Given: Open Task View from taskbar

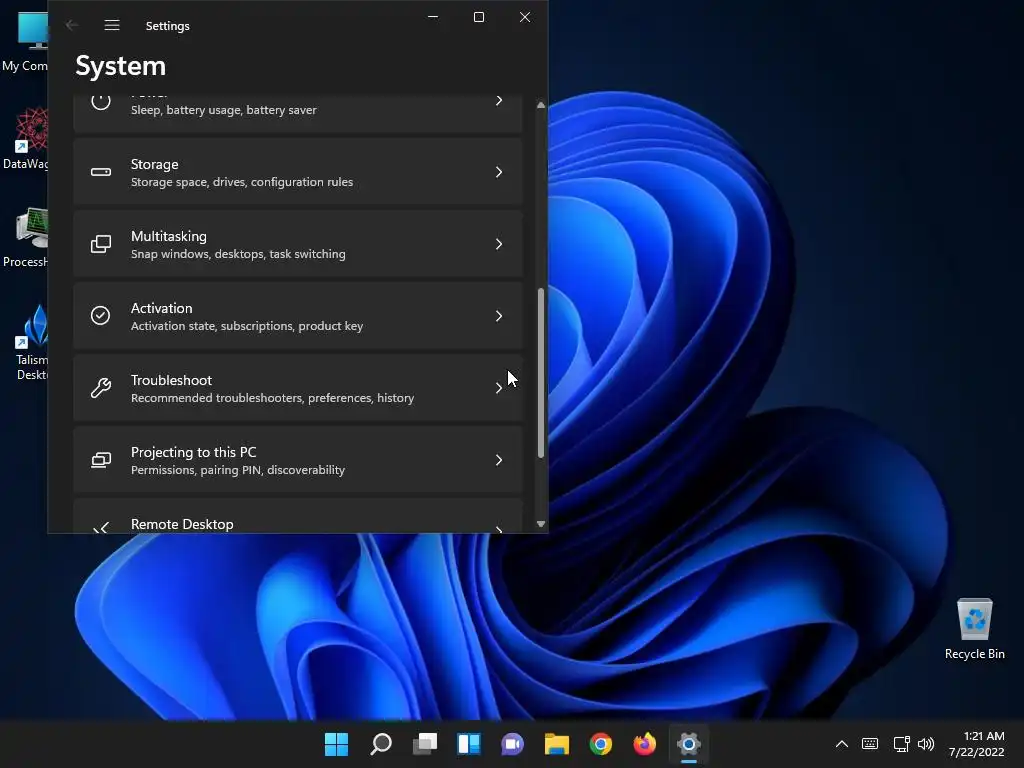Looking at the screenshot, I should [425, 744].
